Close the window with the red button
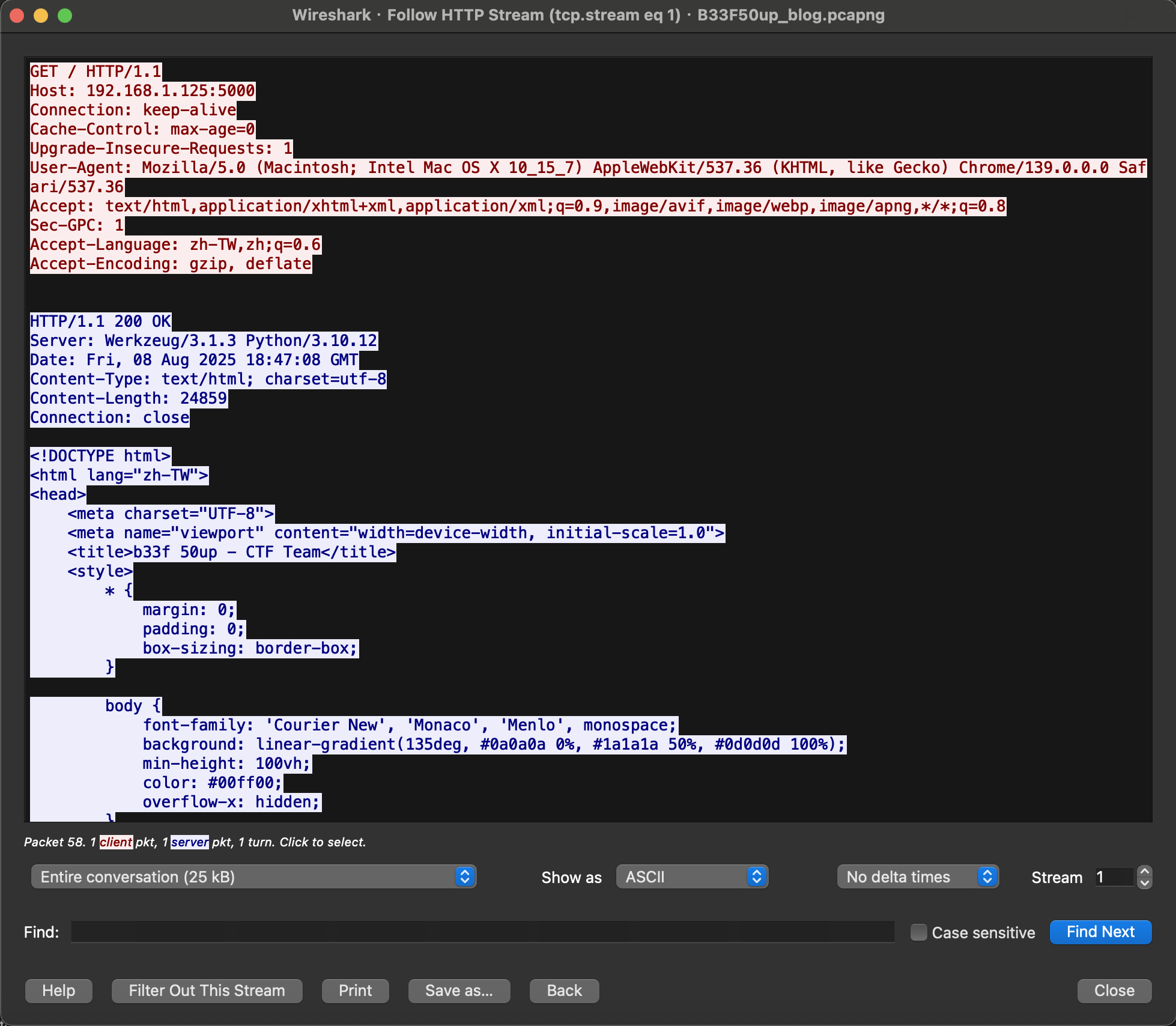Image resolution: width=1176 pixels, height=1026 pixels. pyautogui.click(x=17, y=16)
